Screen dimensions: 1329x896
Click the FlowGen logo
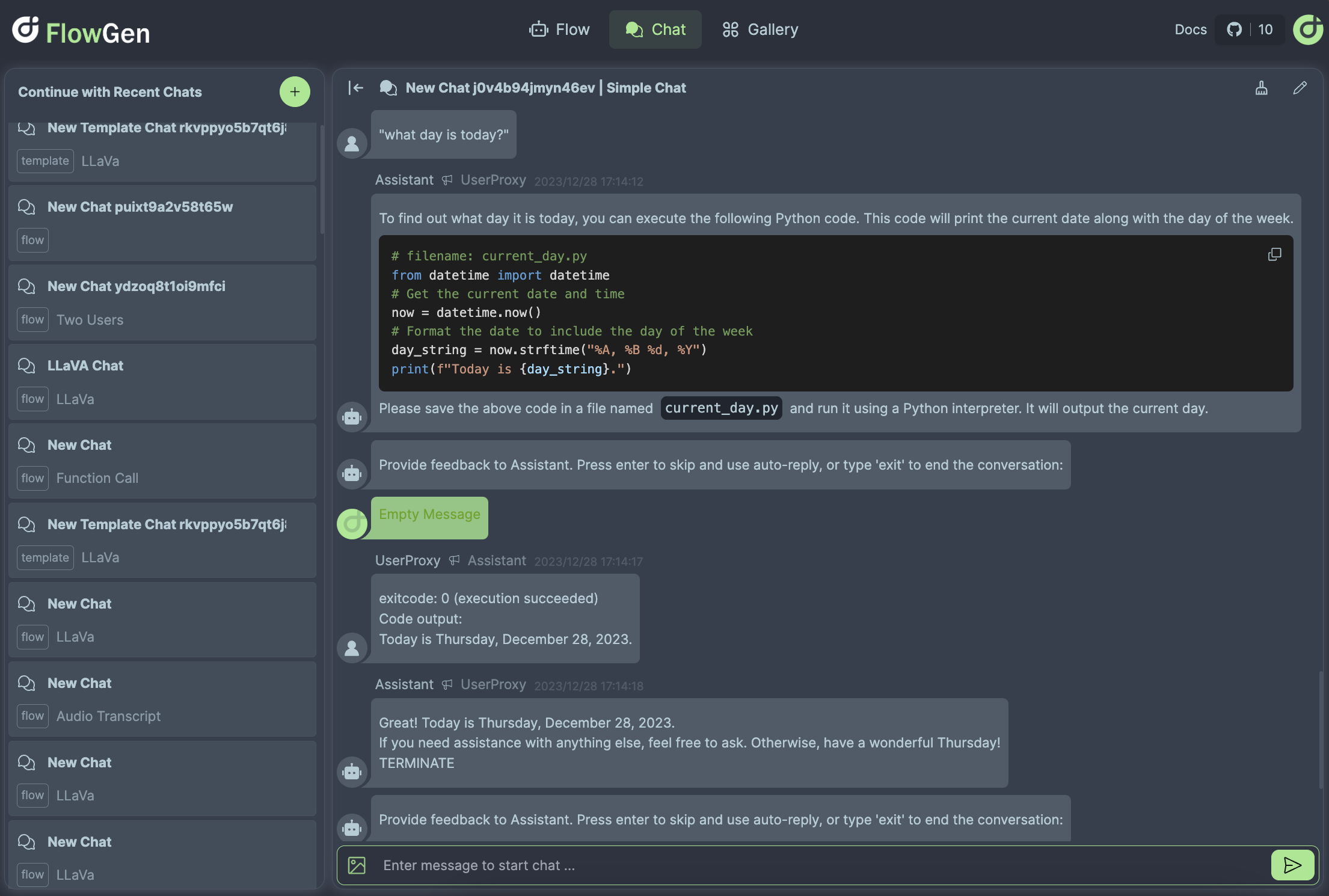[x=81, y=31]
